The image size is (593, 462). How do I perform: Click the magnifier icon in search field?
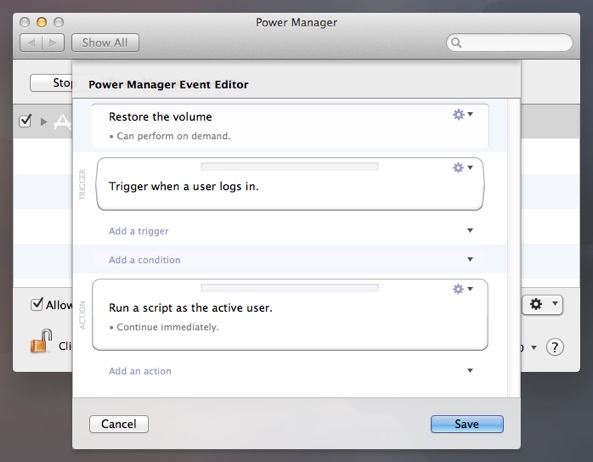coord(456,43)
